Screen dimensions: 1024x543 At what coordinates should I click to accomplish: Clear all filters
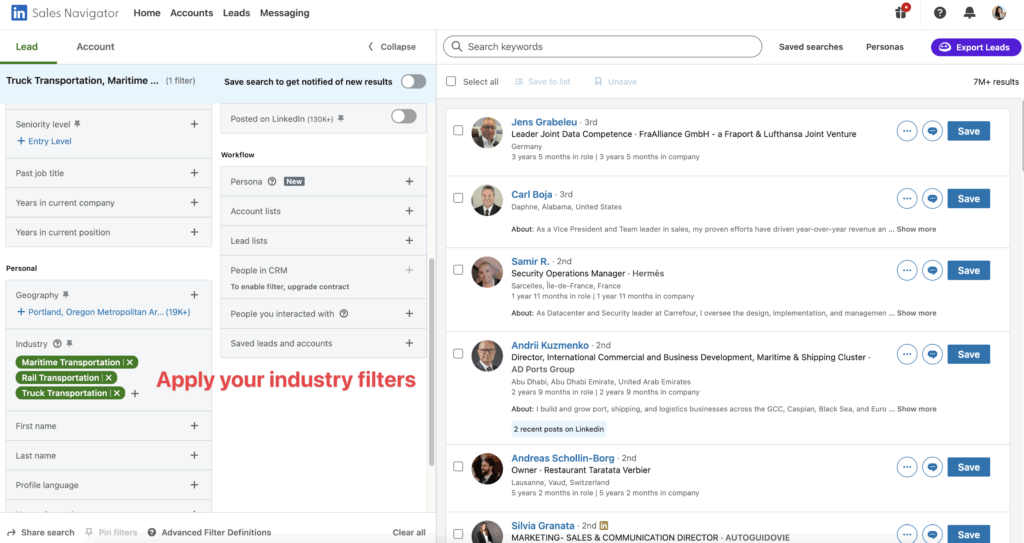pyautogui.click(x=409, y=533)
